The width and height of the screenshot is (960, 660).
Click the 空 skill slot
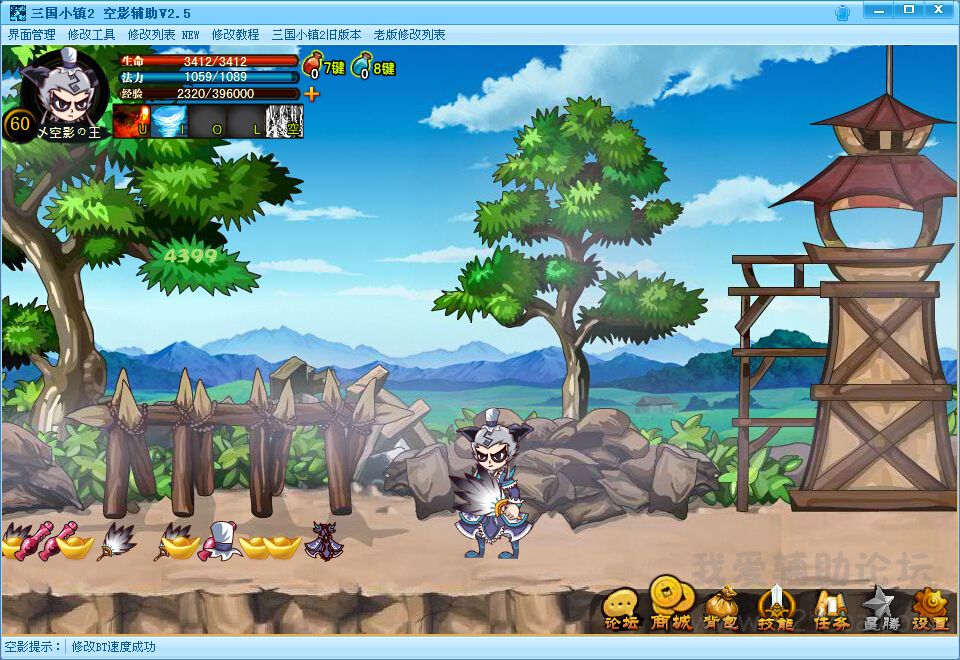pos(285,121)
